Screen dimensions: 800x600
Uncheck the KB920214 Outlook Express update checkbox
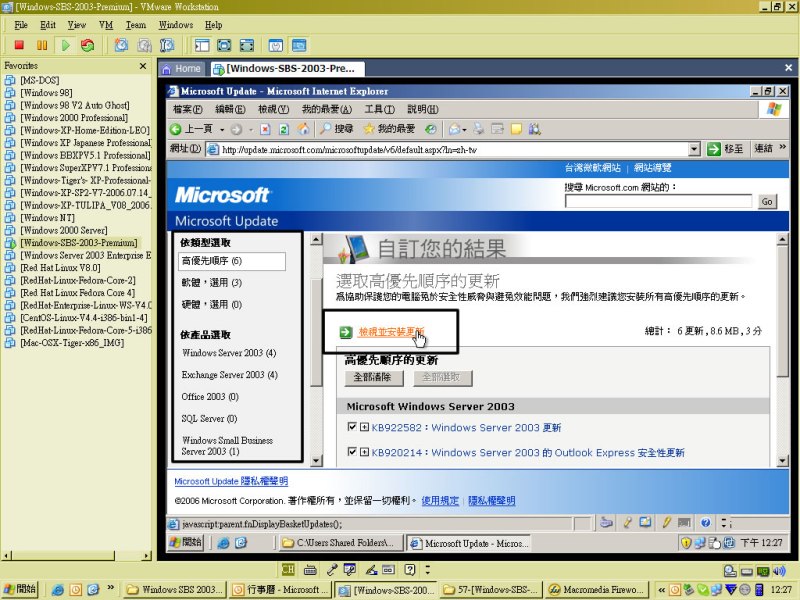coord(352,452)
